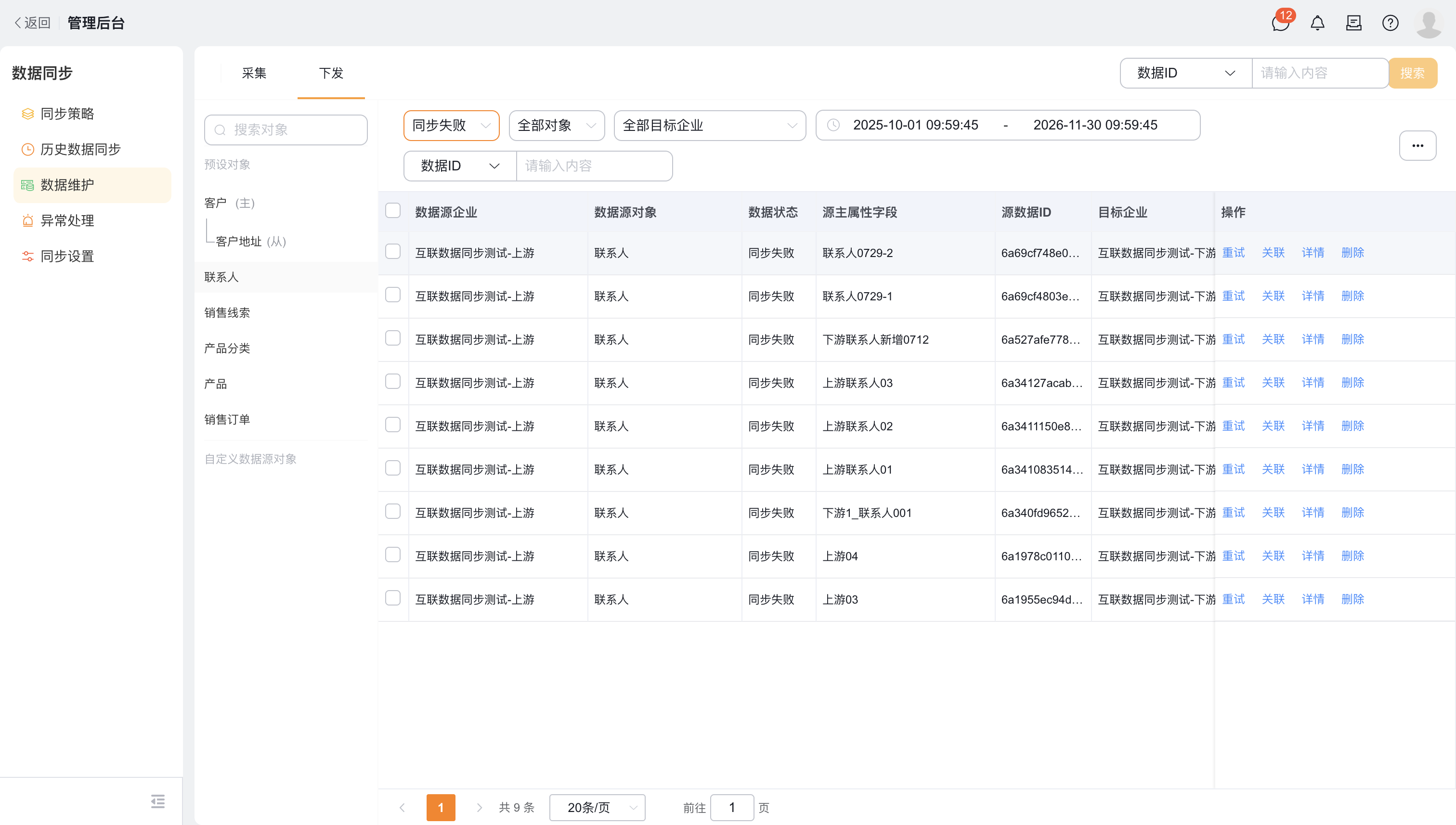Check the row for 上游04
The width and height of the screenshot is (1456, 825).
point(393,554)
